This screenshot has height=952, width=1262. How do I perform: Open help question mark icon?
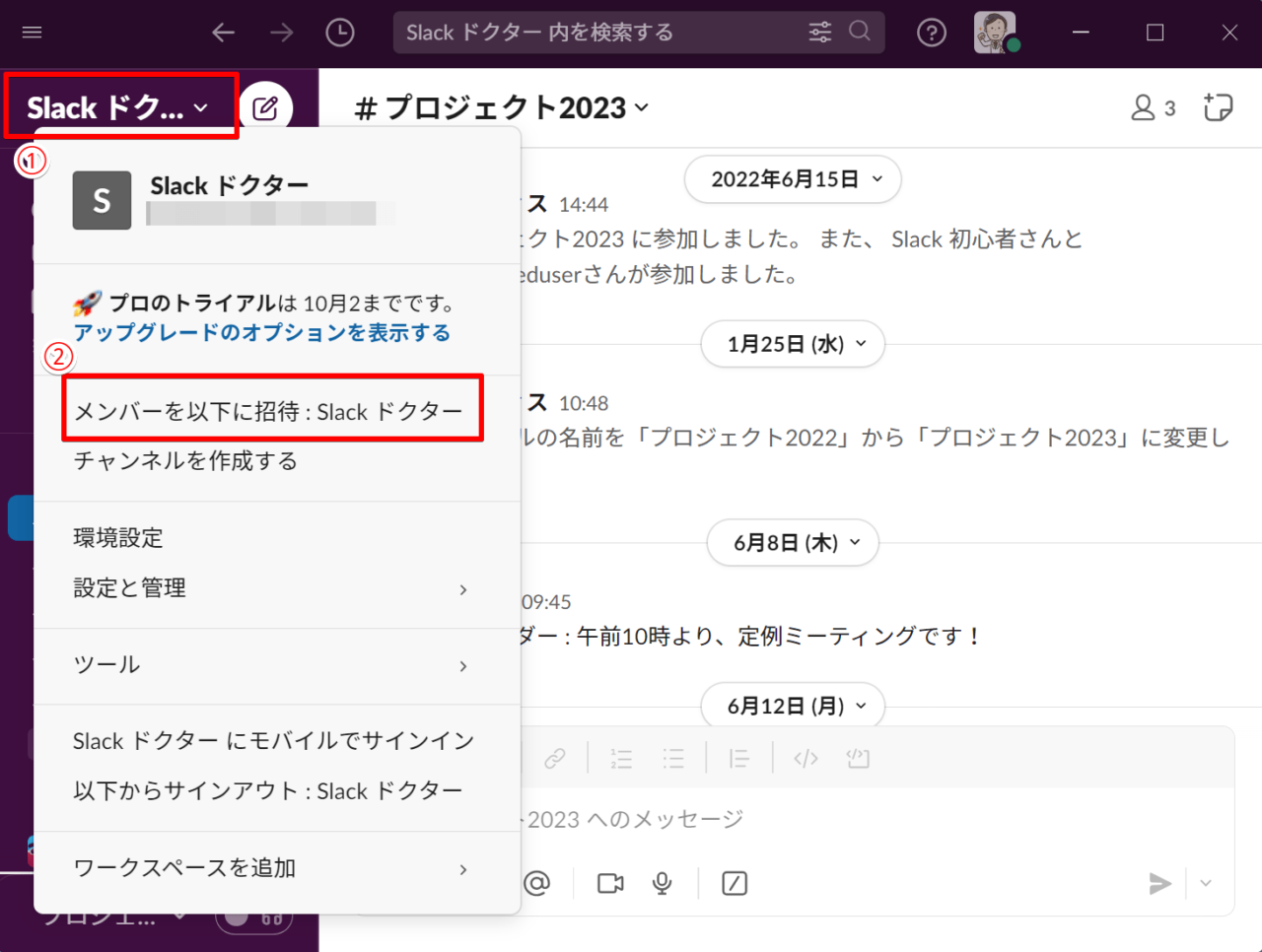coord(932,33)
